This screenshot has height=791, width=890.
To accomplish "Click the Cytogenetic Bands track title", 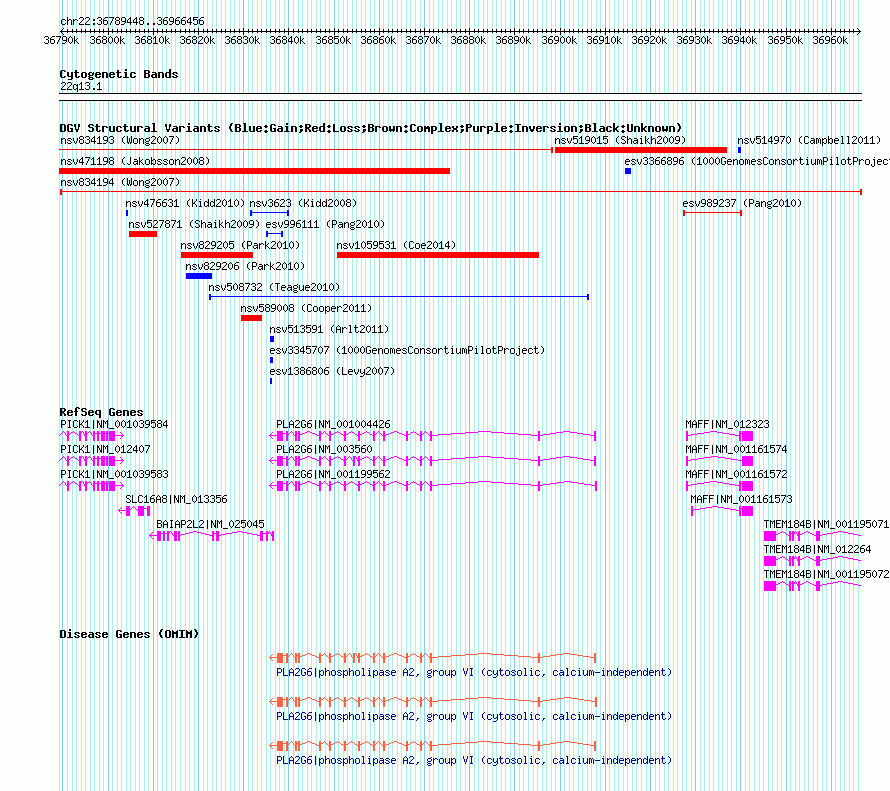I will 119,74.
